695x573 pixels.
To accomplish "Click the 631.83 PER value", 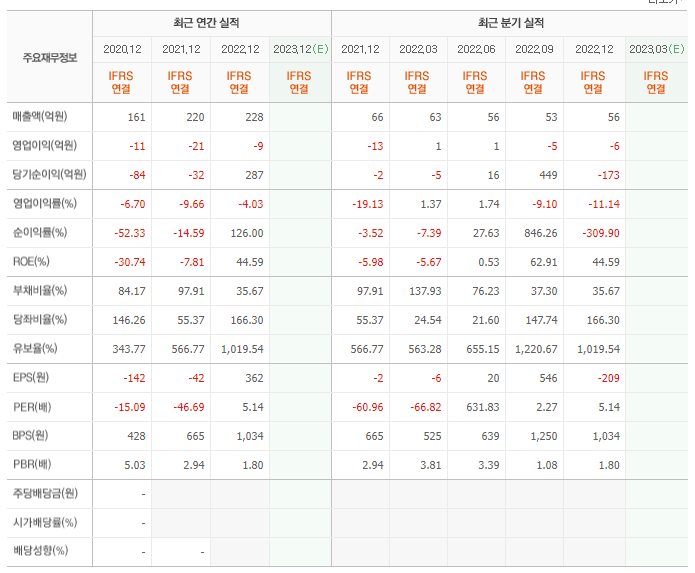I will 483,408.
